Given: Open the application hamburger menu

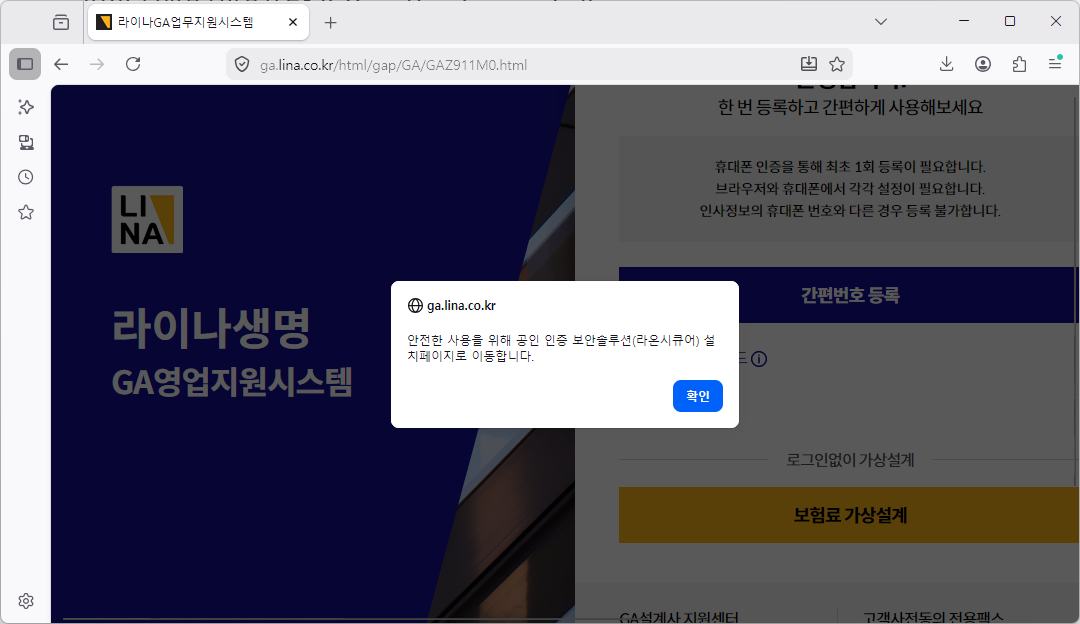Looking at the screenshot, I should pyautogui.click(x=1055, y=63).
